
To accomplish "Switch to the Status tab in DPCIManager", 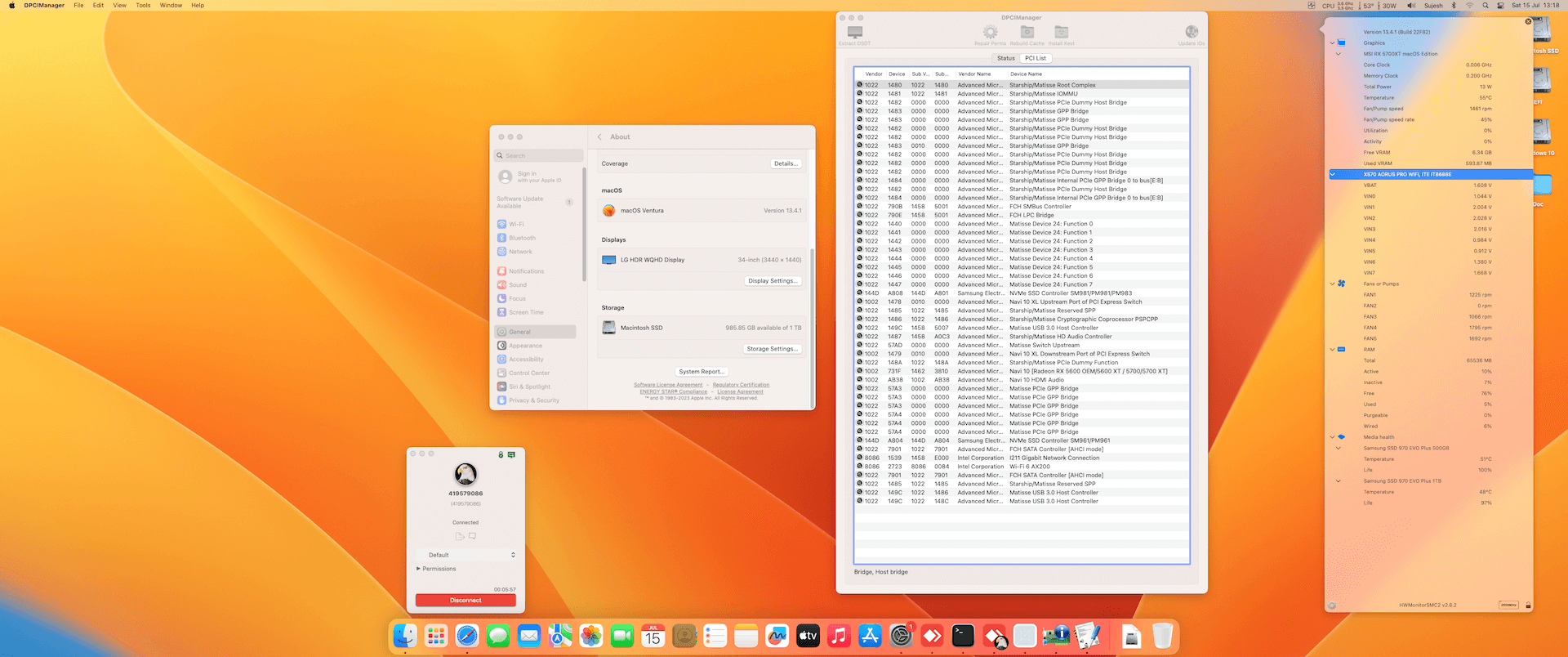I will click(1006, 58).
